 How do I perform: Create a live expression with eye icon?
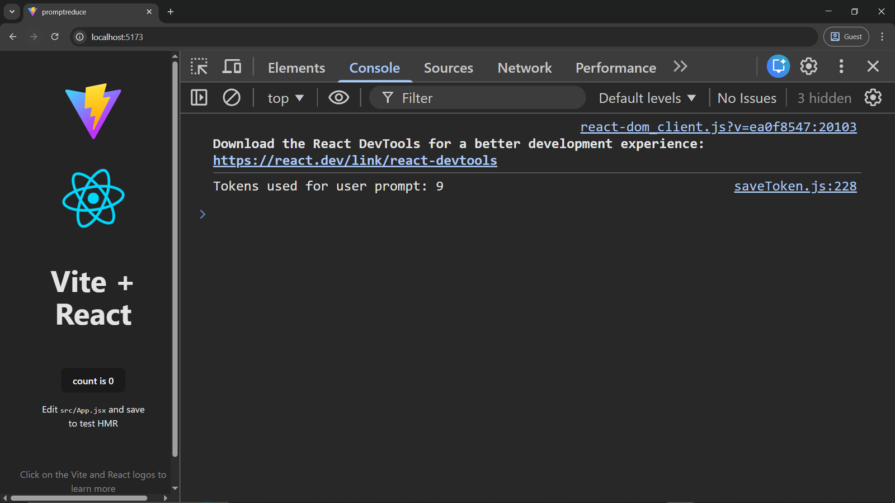339,98
